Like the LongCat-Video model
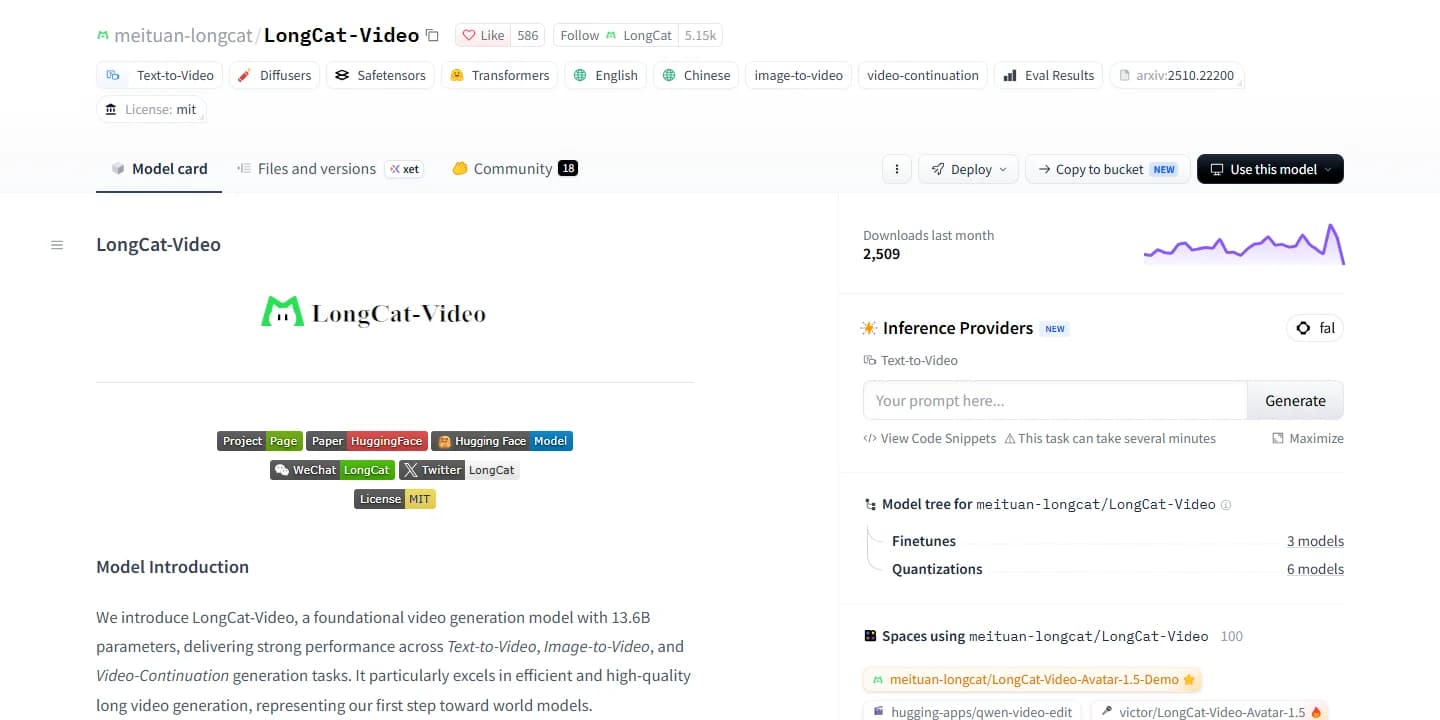Screen dimensions: 1440x720 (x=483, y=35)
